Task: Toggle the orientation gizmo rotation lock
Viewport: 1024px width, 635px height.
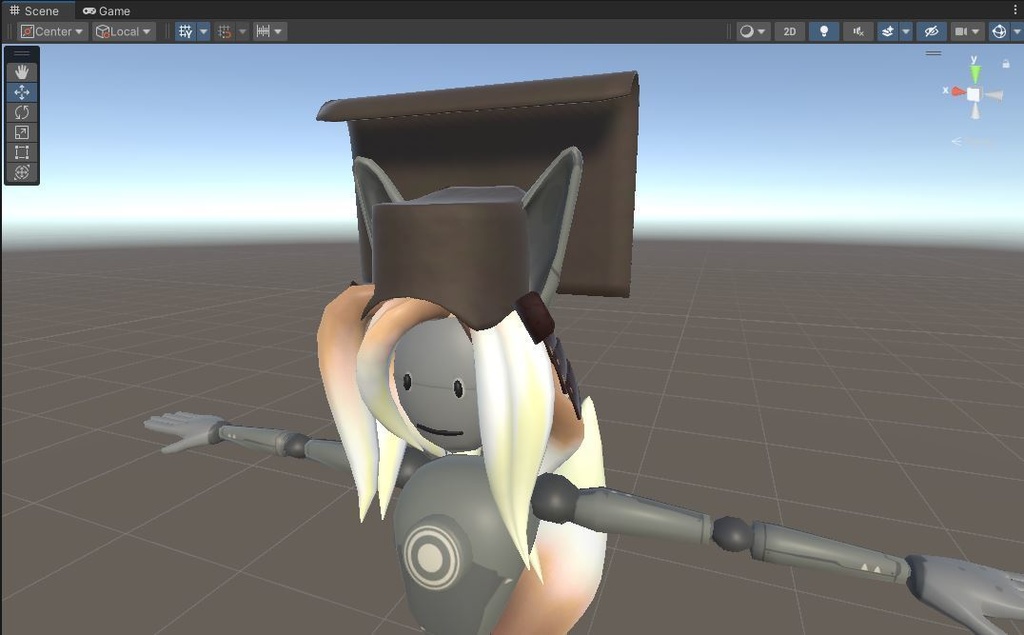Action: (1006, 63)
